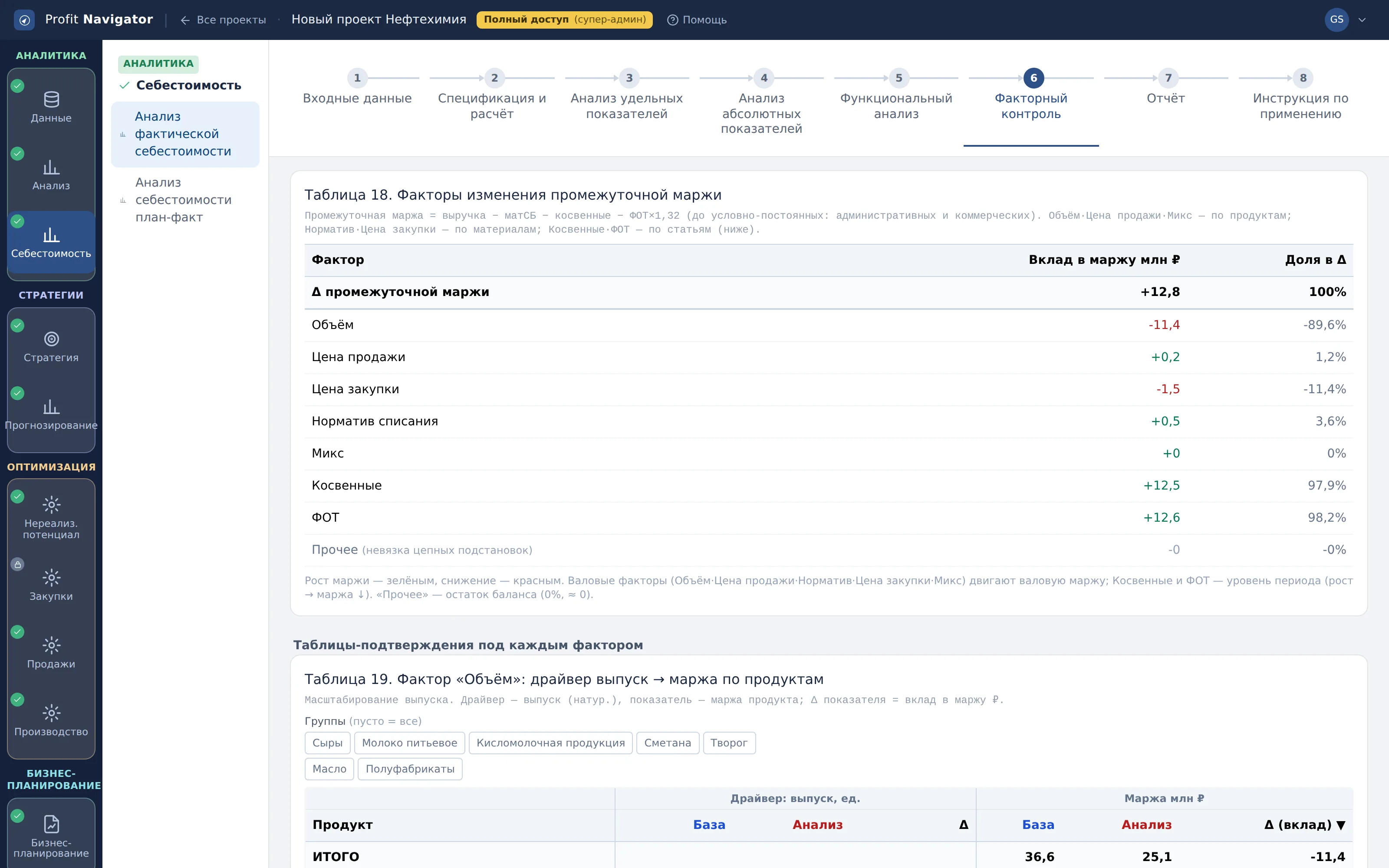Open the Анализ sidebar section

51,174
